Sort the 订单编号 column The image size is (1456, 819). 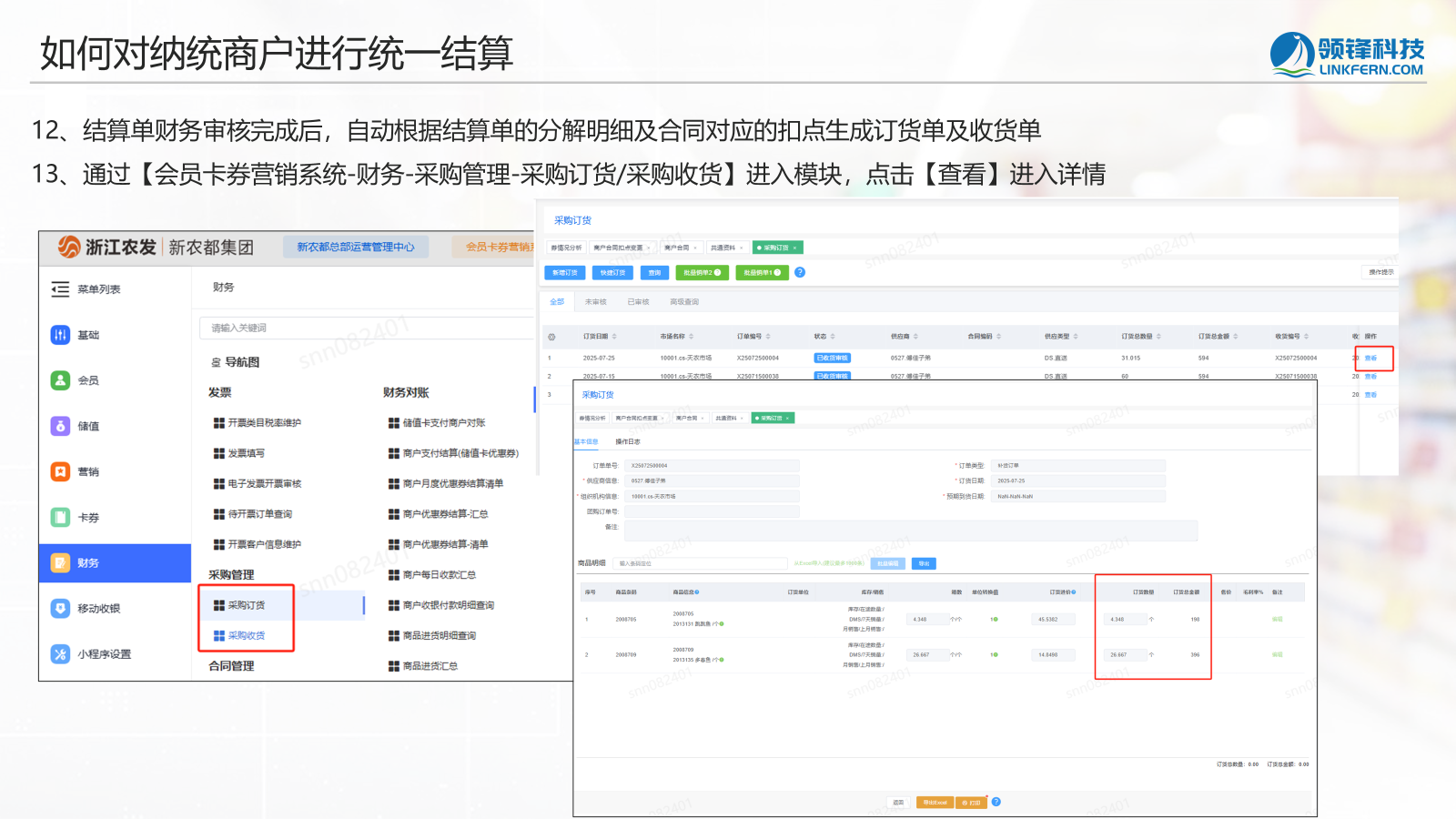[768, 337]
